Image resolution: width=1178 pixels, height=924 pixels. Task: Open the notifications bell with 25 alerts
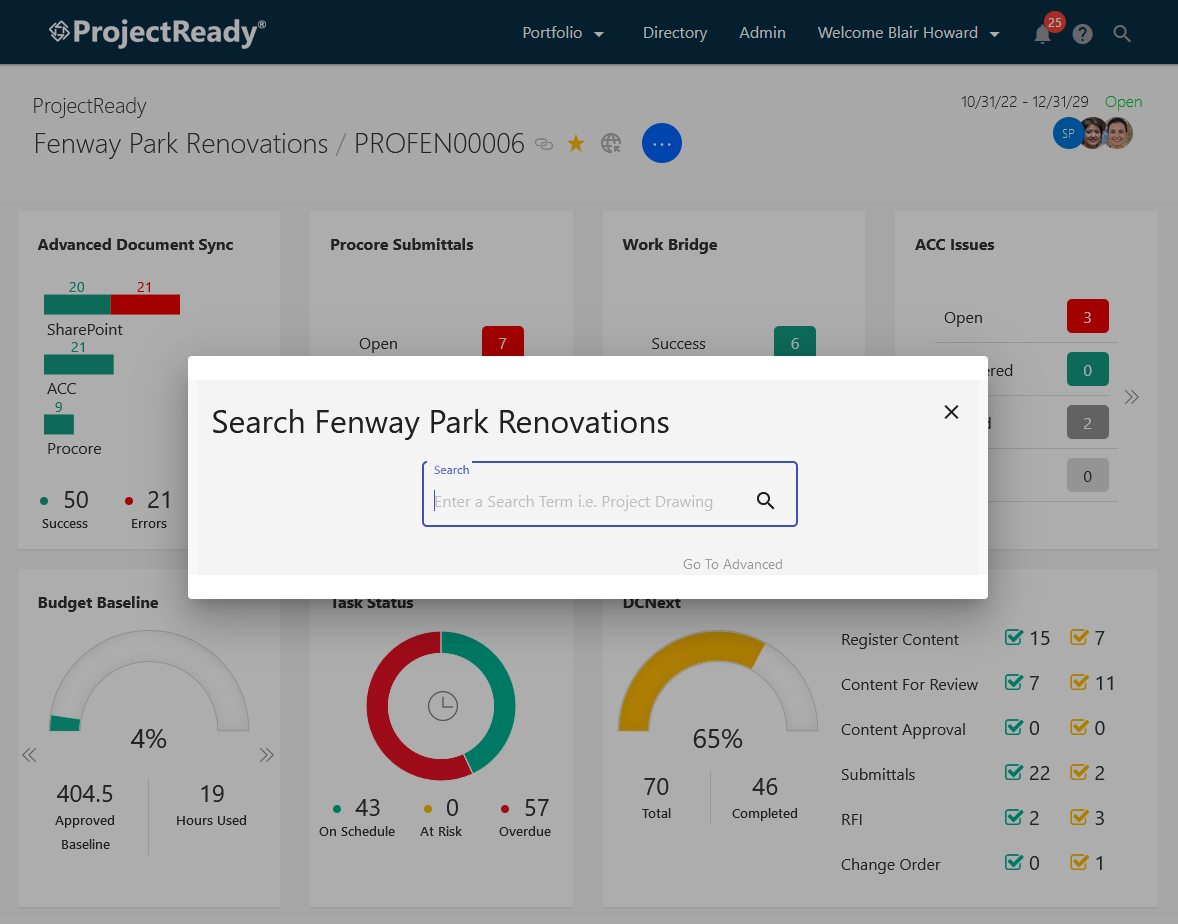click(1041, 33)
